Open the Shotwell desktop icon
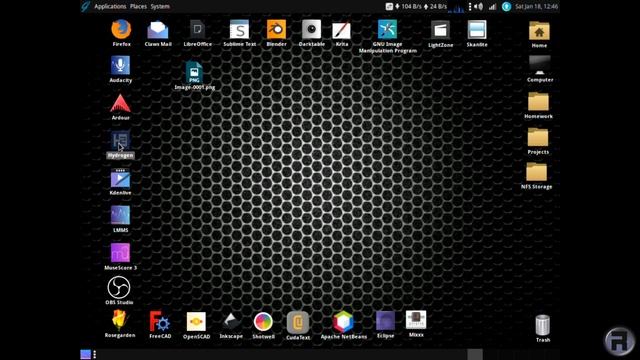This screenshot has height=360, width=640. click(x=263, y=322)
